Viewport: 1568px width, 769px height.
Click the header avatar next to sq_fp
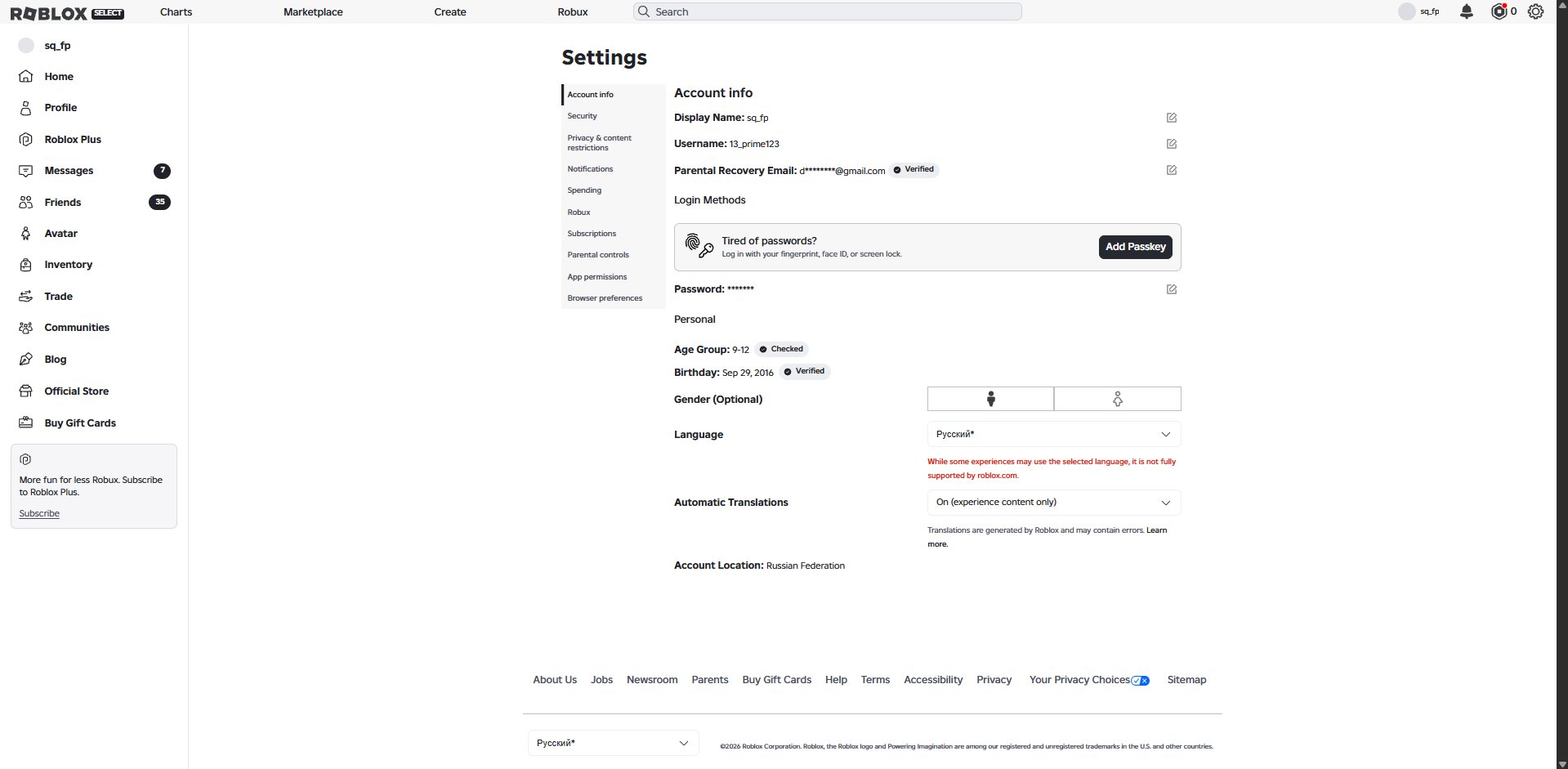(x=1407, y=11)
